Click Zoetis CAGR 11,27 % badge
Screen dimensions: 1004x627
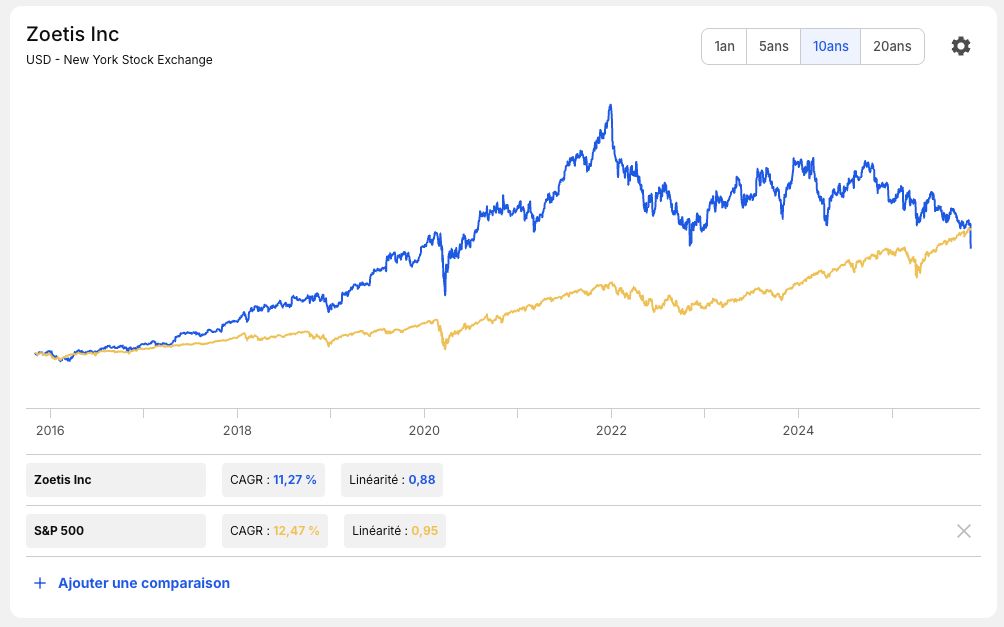point(273,480)
